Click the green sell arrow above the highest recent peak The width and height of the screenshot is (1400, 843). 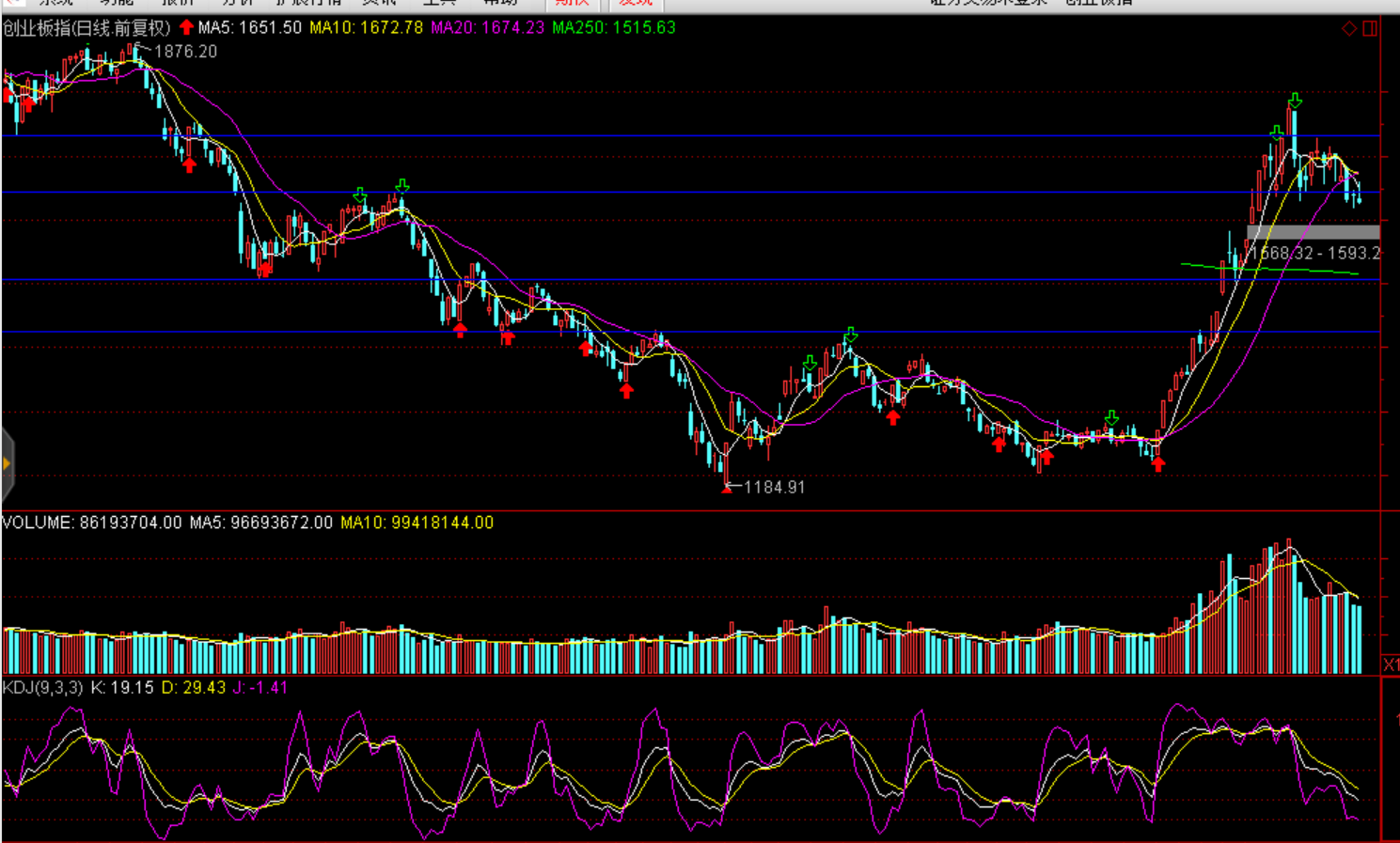[x=1295, y=101]
